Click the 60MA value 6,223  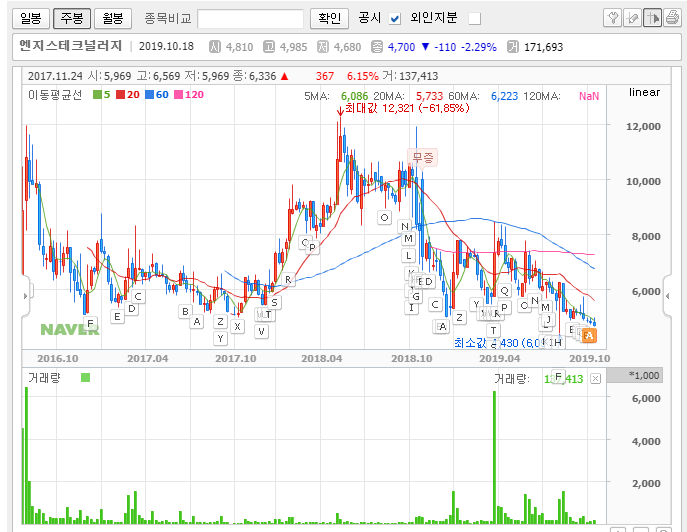(x=504, y=96)
